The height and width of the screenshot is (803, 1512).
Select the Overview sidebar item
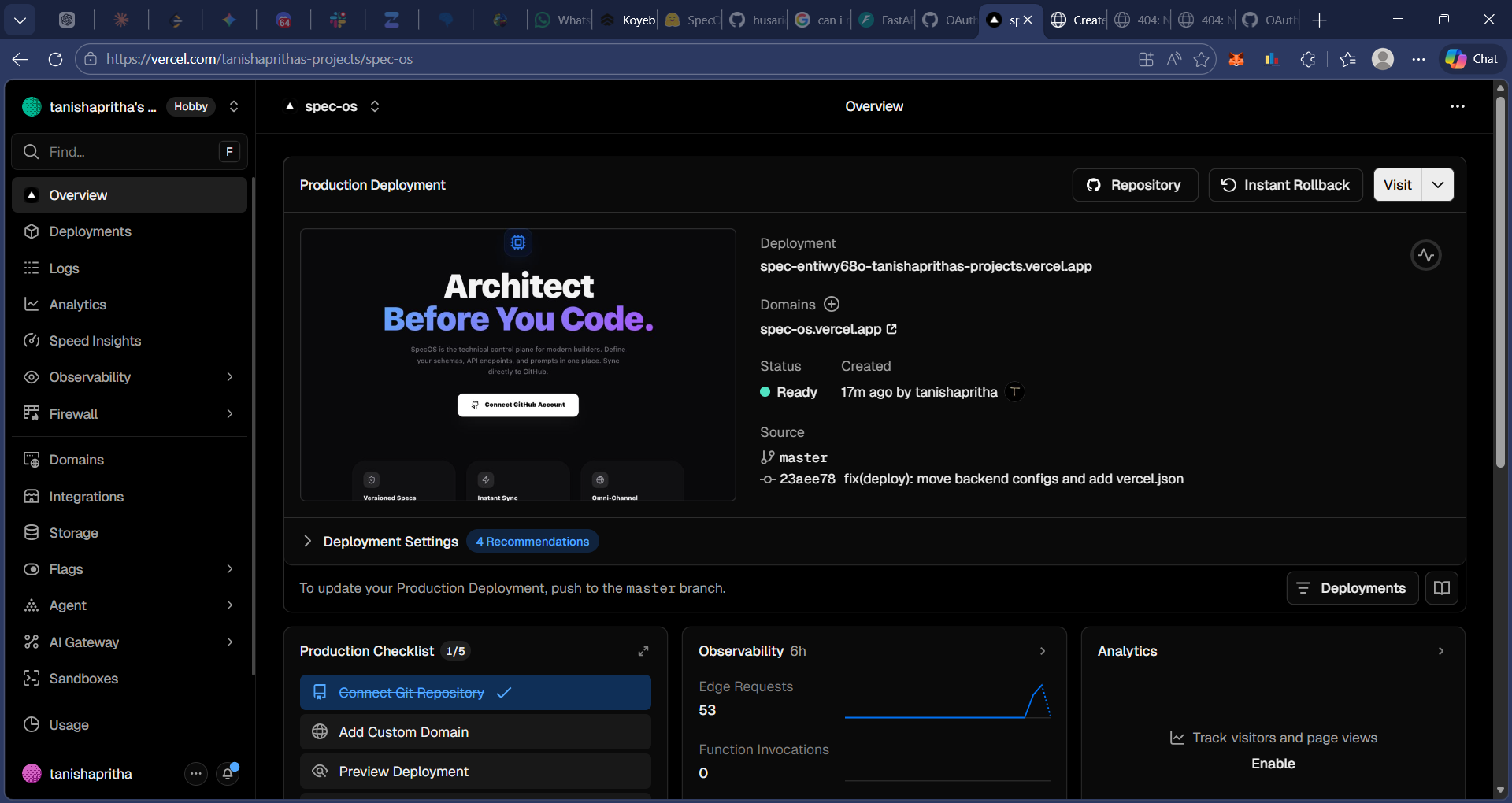(129, 194)
